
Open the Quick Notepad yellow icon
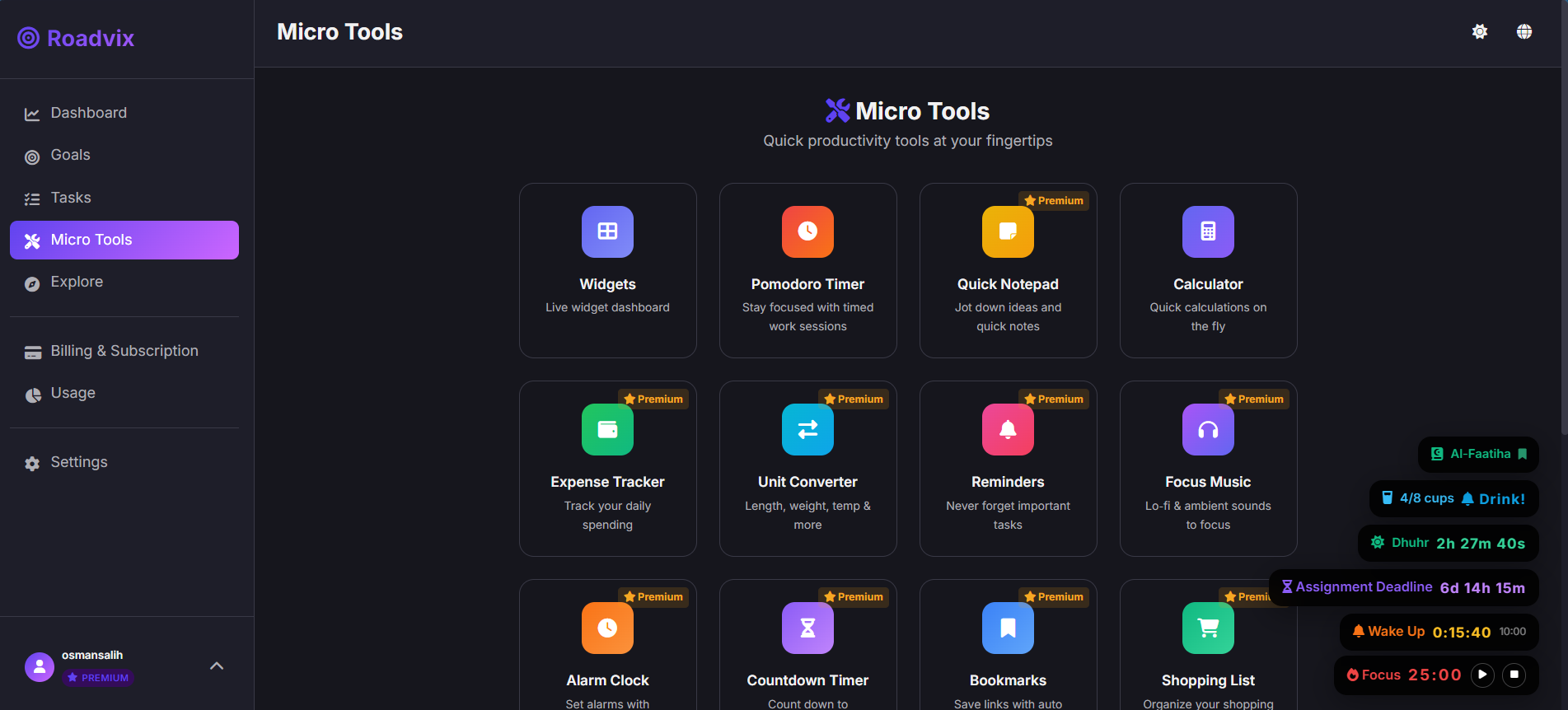pos(1008,231)
